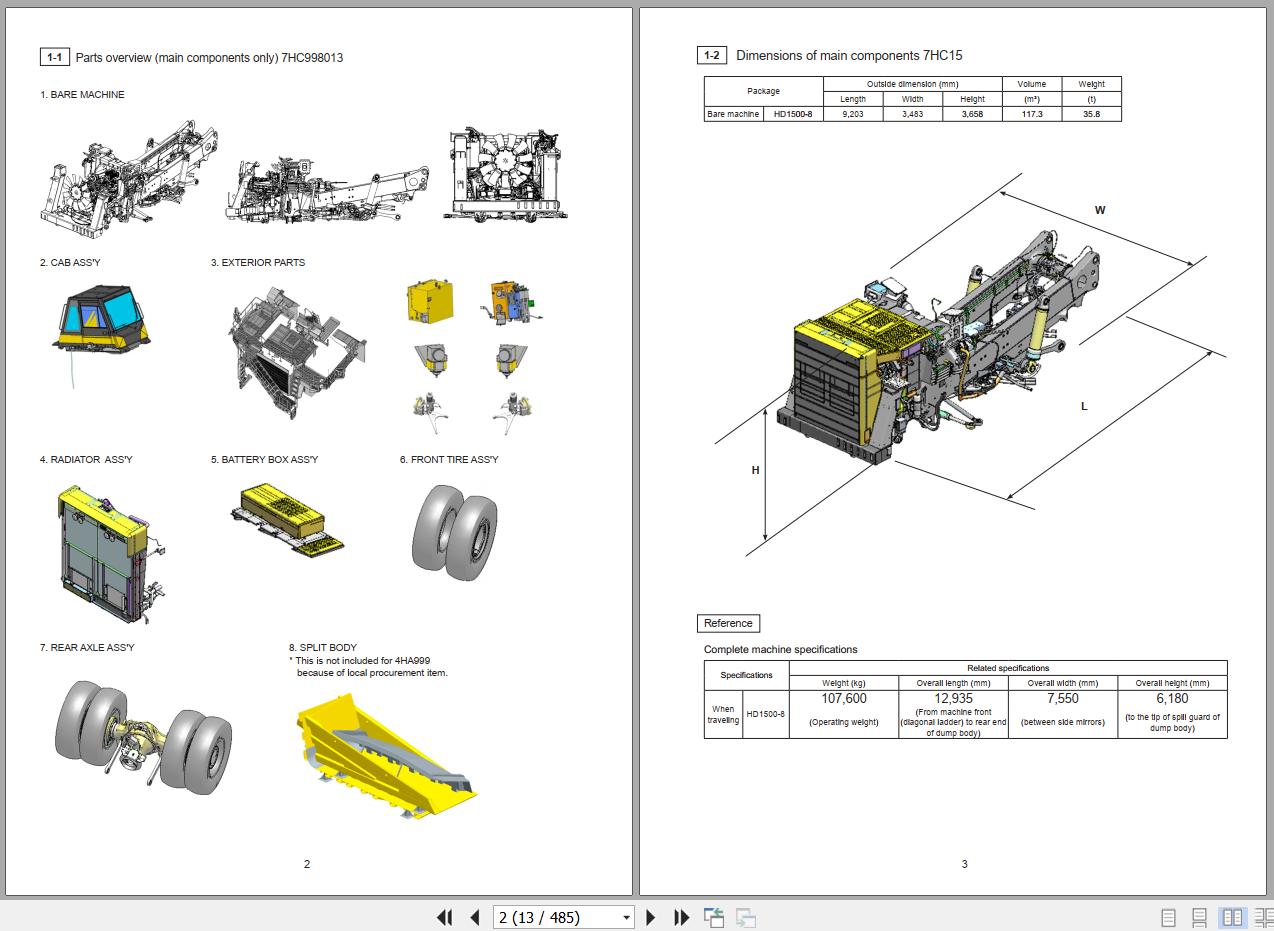Go to the first page
Viewport: 1274px width, 931px height.
point(445,917)
